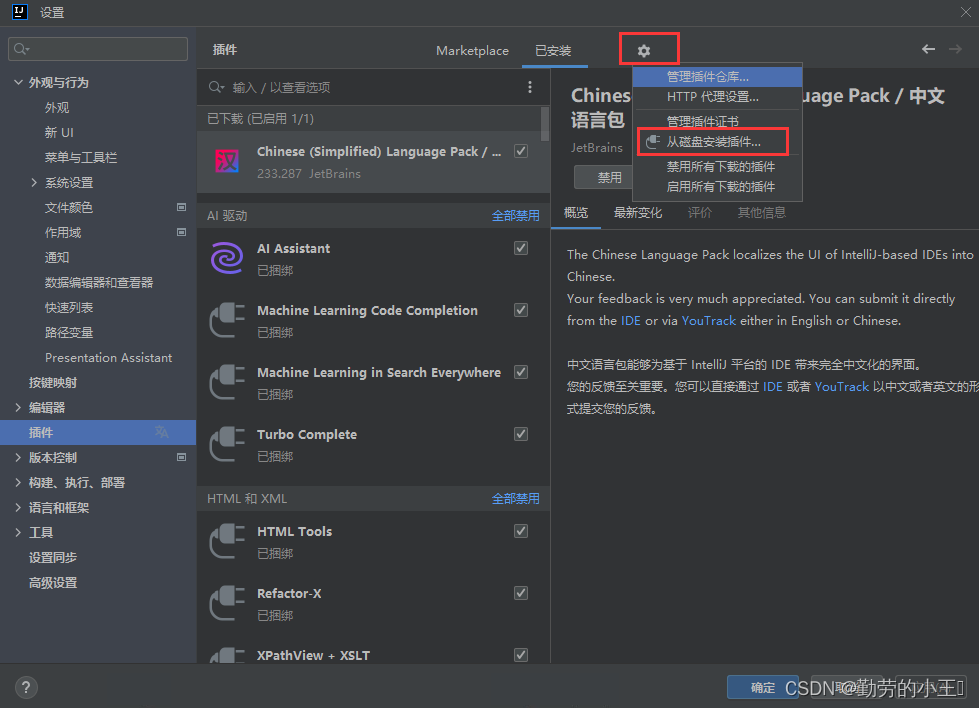Select 启用所有下载的插件 menu item

(x=717, y=187)
